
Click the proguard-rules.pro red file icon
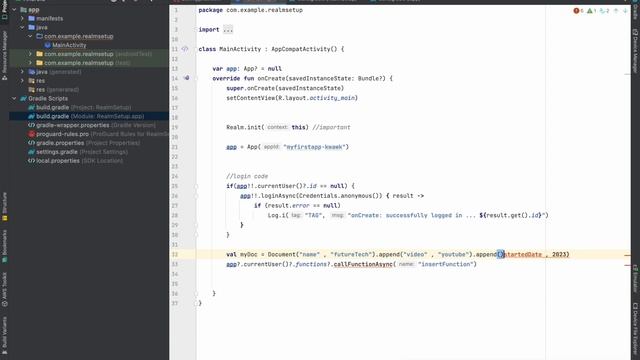click(x=31, y=134)
